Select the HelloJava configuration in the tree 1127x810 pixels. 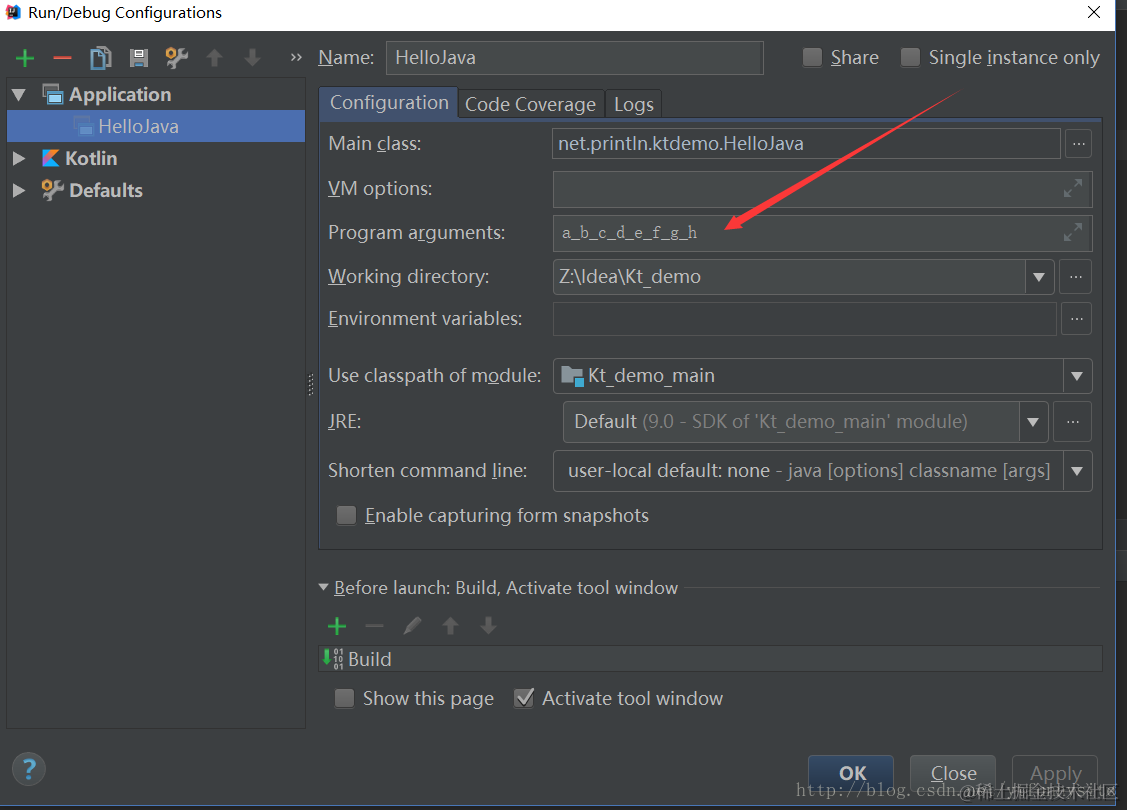tap(156, 126)
